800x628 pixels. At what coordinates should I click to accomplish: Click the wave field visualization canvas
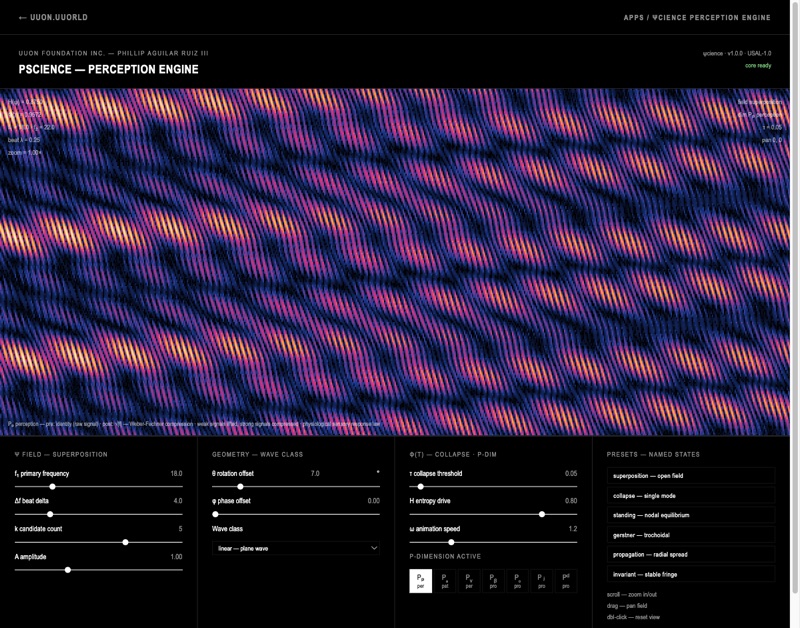click(x=394, y=262)
